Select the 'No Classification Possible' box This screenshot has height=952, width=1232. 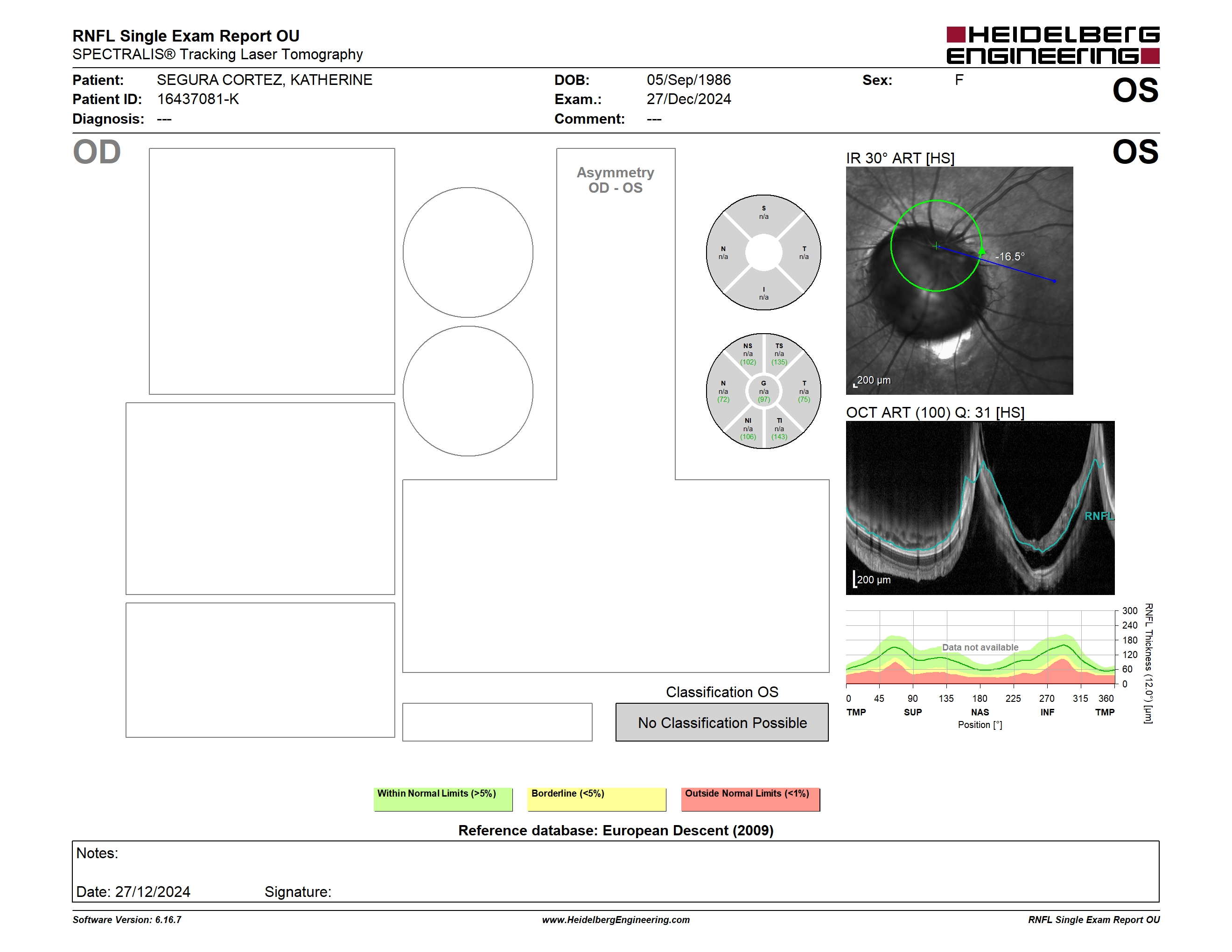(x=722, y=722)
